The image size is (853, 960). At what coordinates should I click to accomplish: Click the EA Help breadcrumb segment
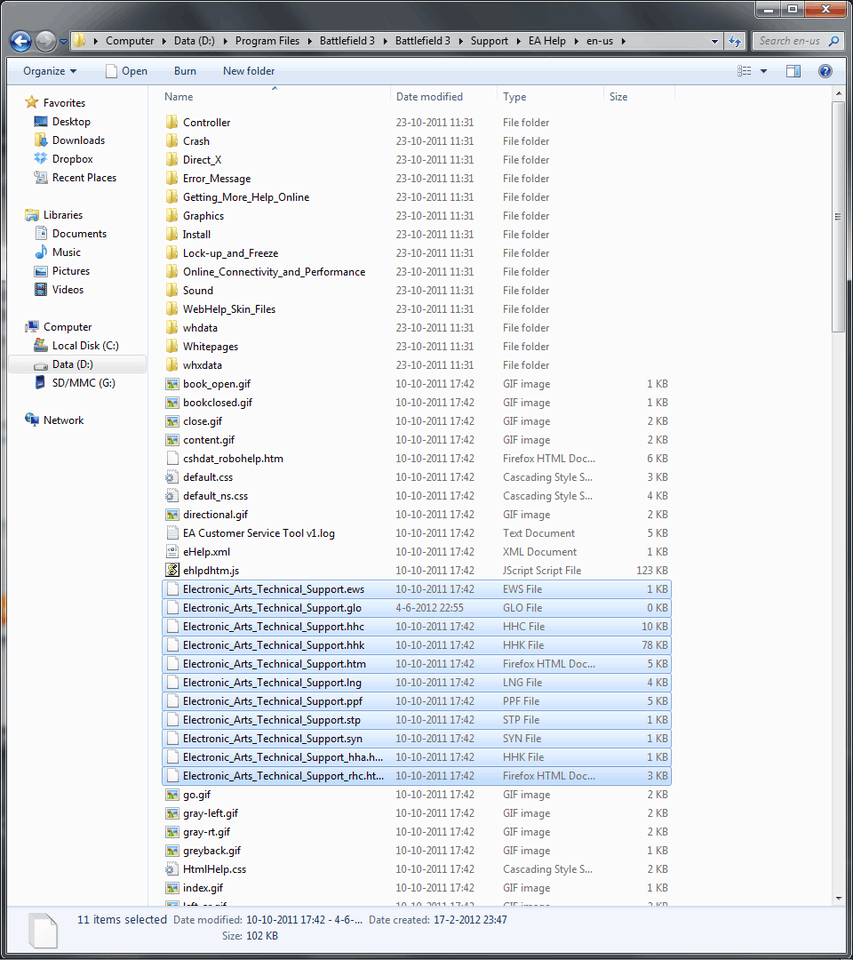pyautogui.click(x=547, y=41)
